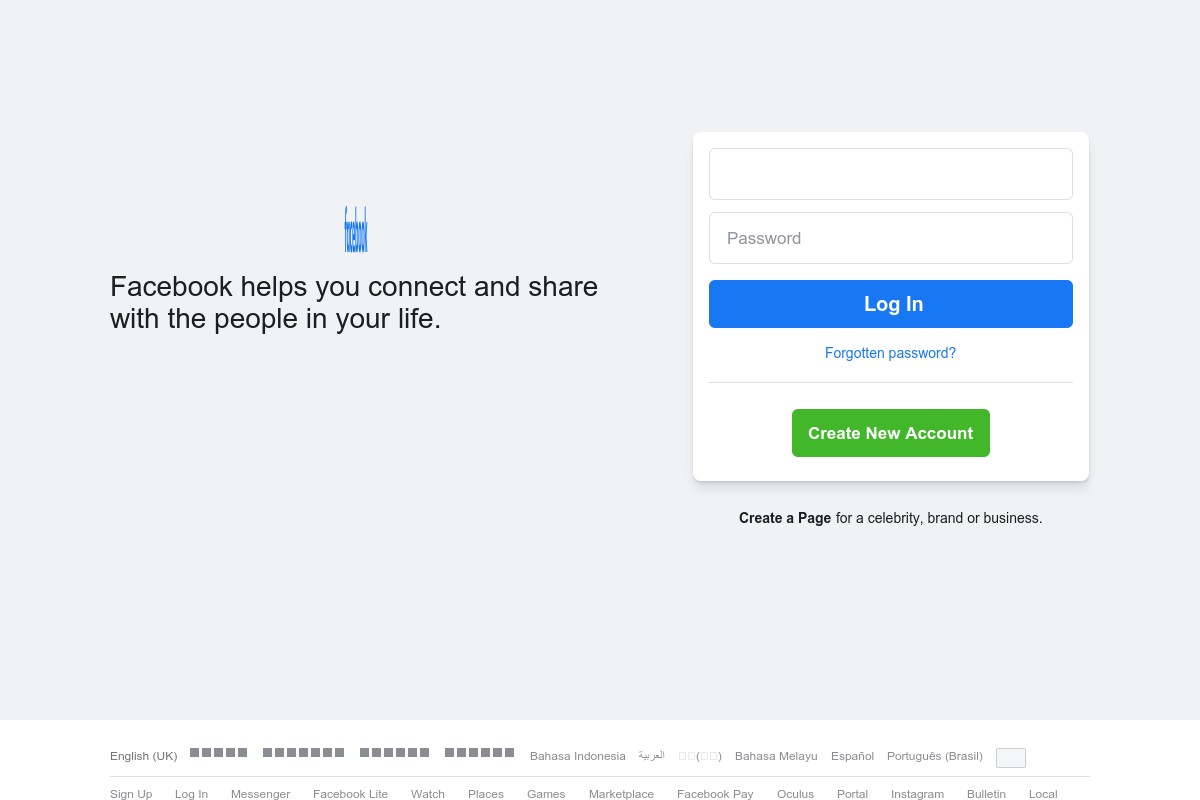Click the blue Log In button
Viewport: 1200px width, 800px height.
click(891, 304)
